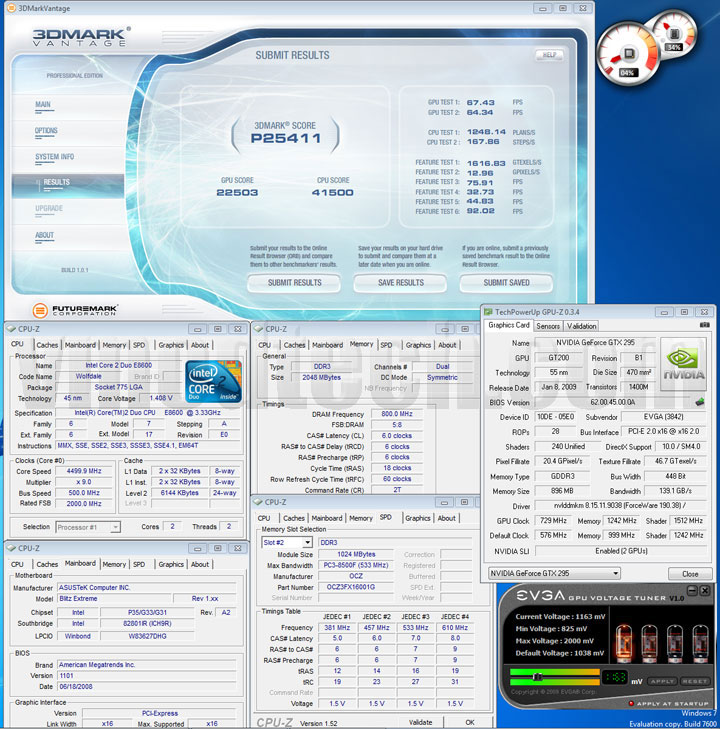
Task: Click the Part Number field OCZ3FX16001G
Action: [x=356, y=587]
